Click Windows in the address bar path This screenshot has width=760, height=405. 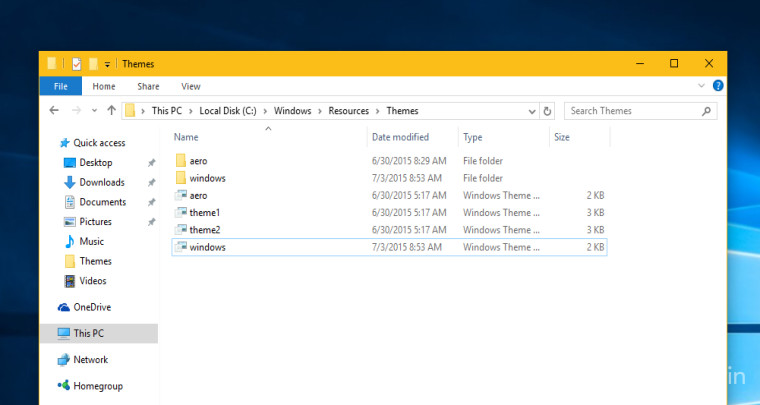[292, 110]
